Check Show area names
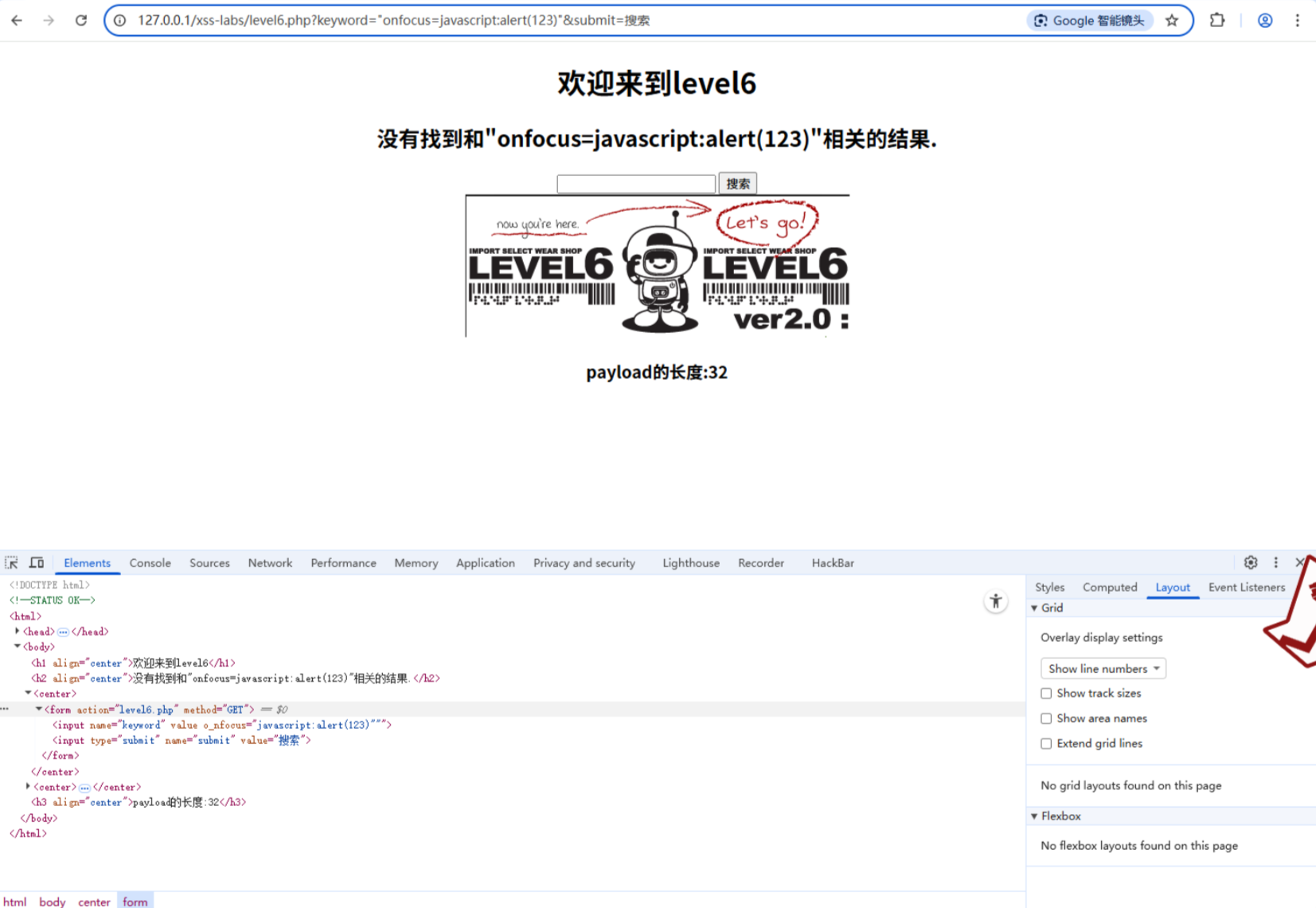Screen dimensions: 1316x908 [1046, 718]
